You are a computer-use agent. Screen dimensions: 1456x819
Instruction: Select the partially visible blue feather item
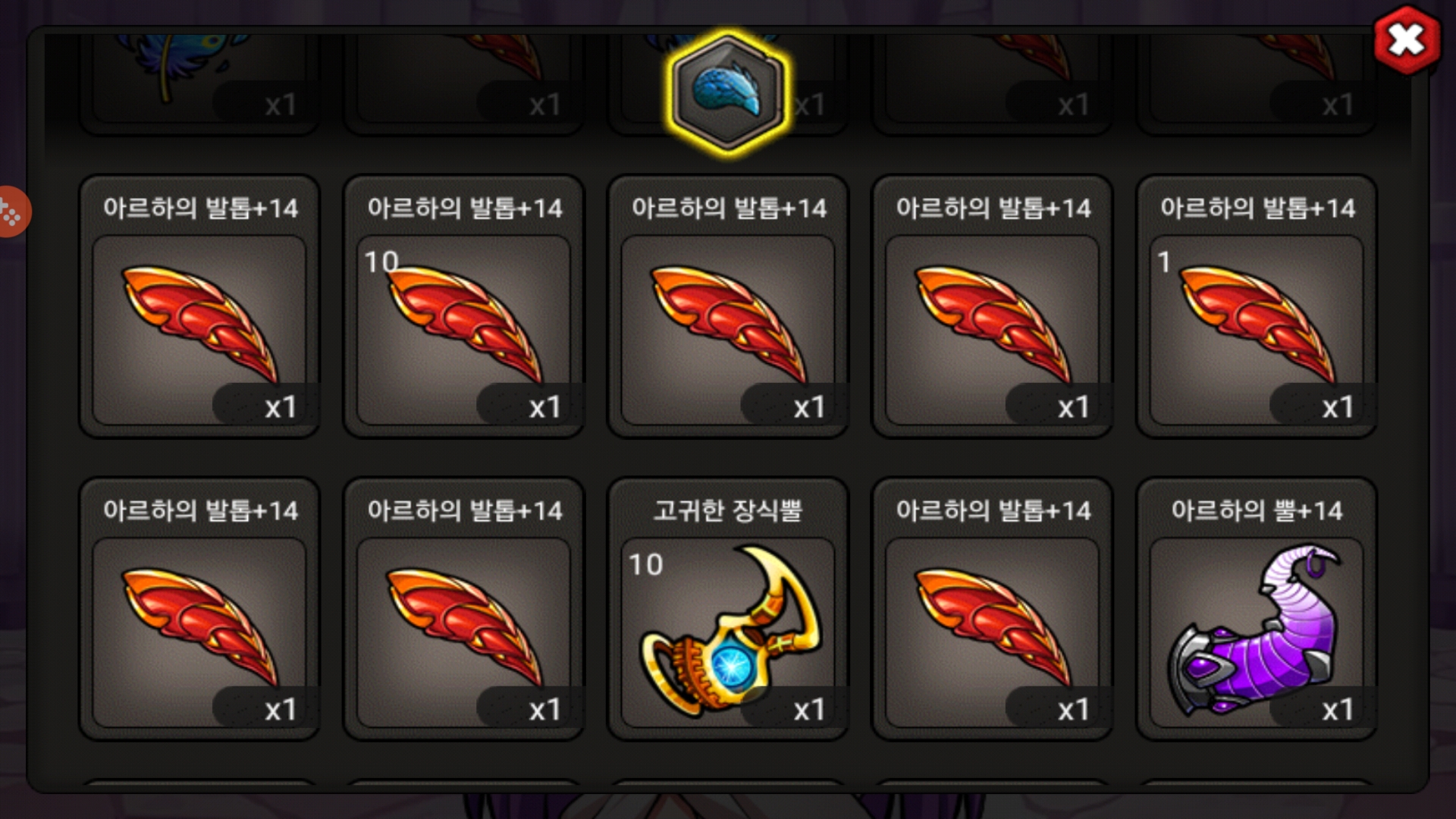(x=199, y=83)
